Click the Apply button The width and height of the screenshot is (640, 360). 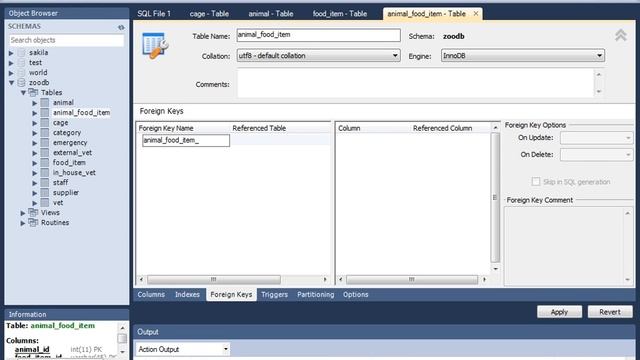tap(559, 312)
